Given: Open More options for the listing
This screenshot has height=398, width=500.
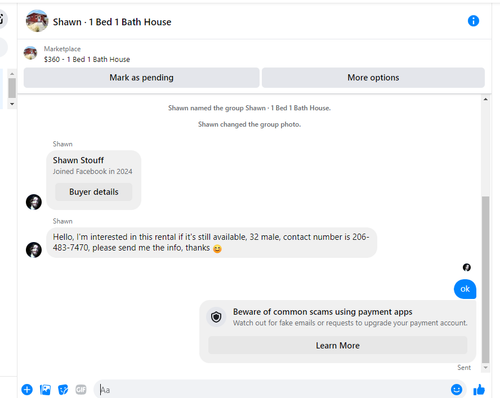Looking at the screenshot, I should (x=373, y=78).
